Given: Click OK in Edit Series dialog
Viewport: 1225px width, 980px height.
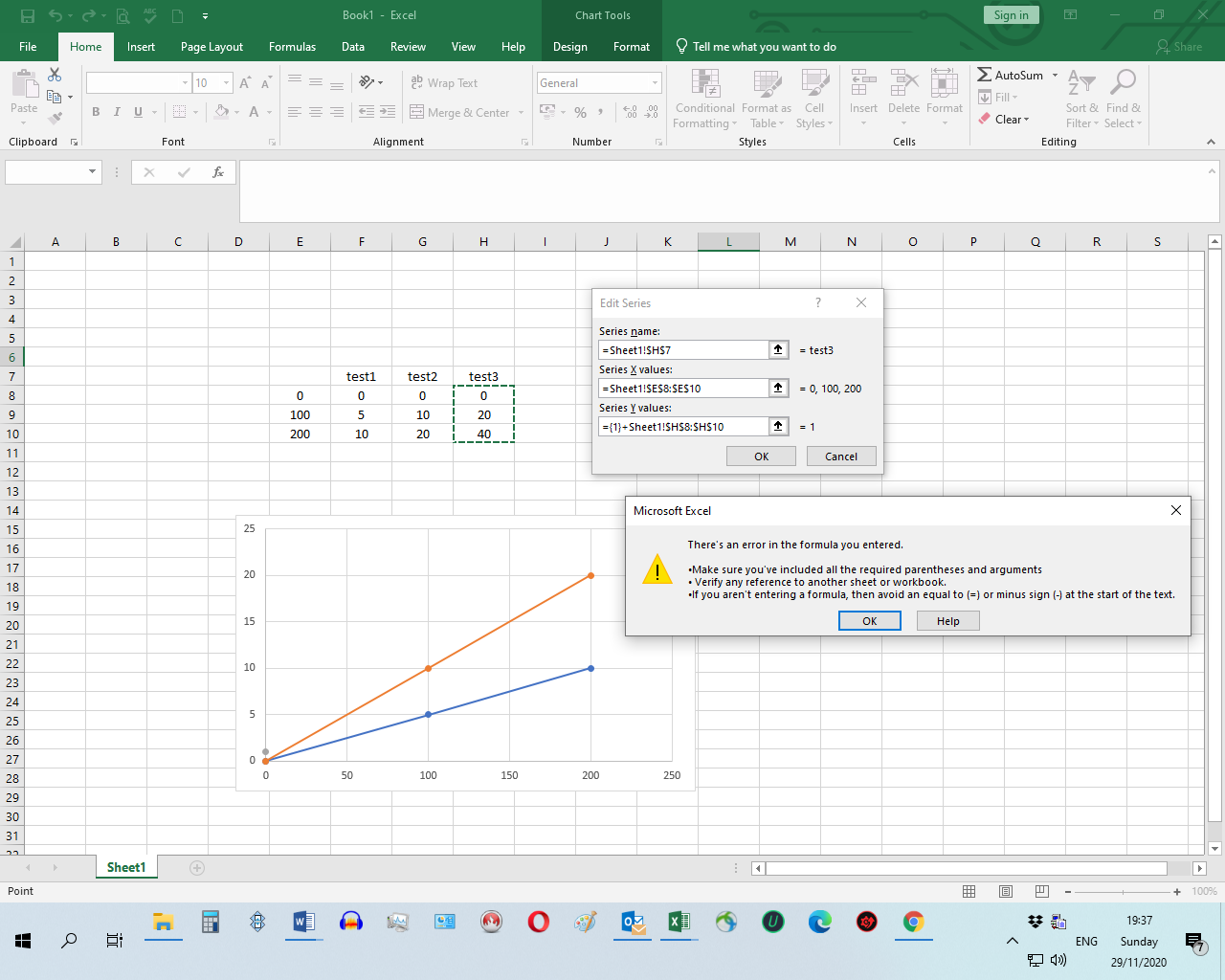Looking at the screenshot, I should tap(762, 457).
